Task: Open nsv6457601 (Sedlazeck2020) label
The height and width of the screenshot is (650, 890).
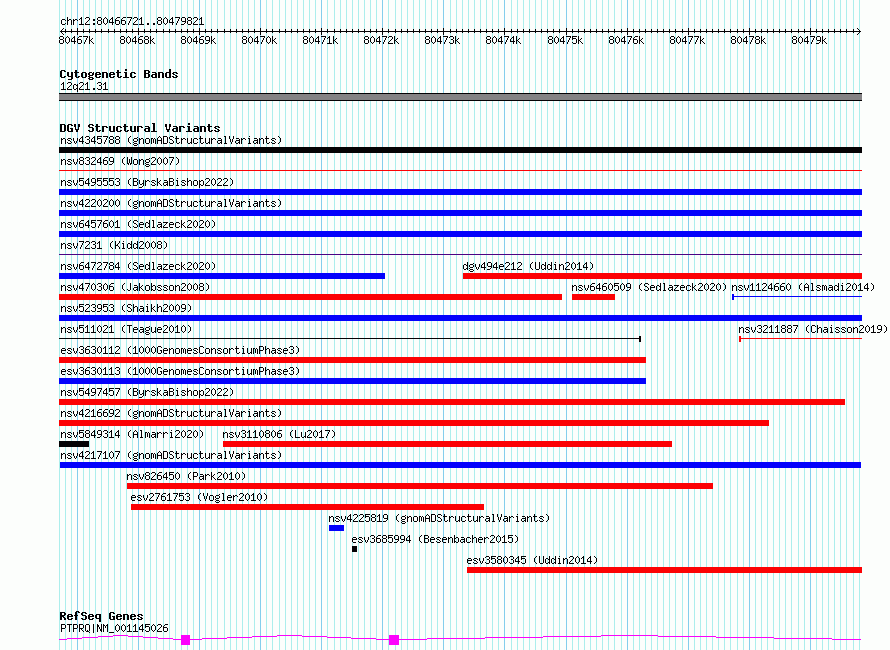Action: click(138, 224)
